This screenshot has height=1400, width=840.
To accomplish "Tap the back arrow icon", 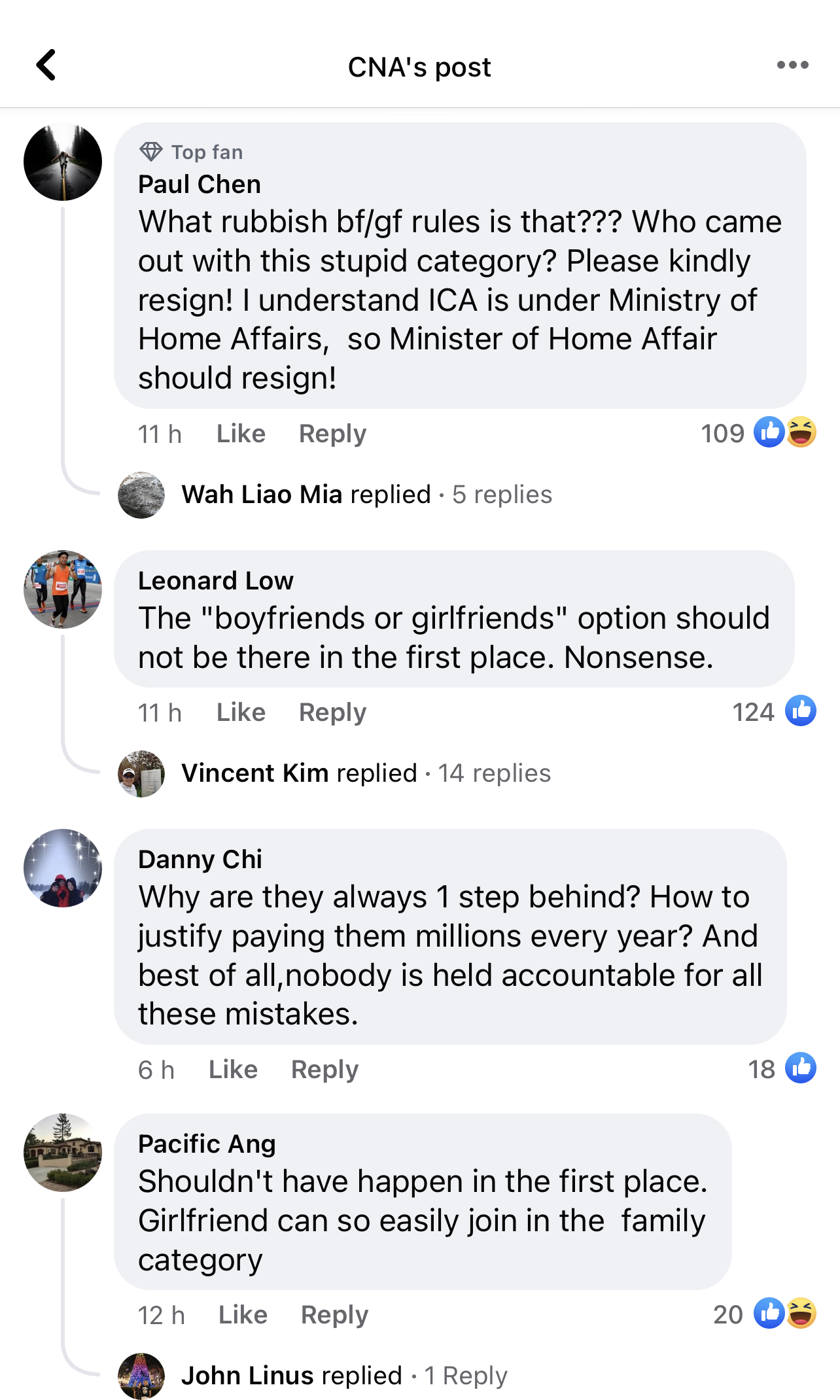I will 46,65.
